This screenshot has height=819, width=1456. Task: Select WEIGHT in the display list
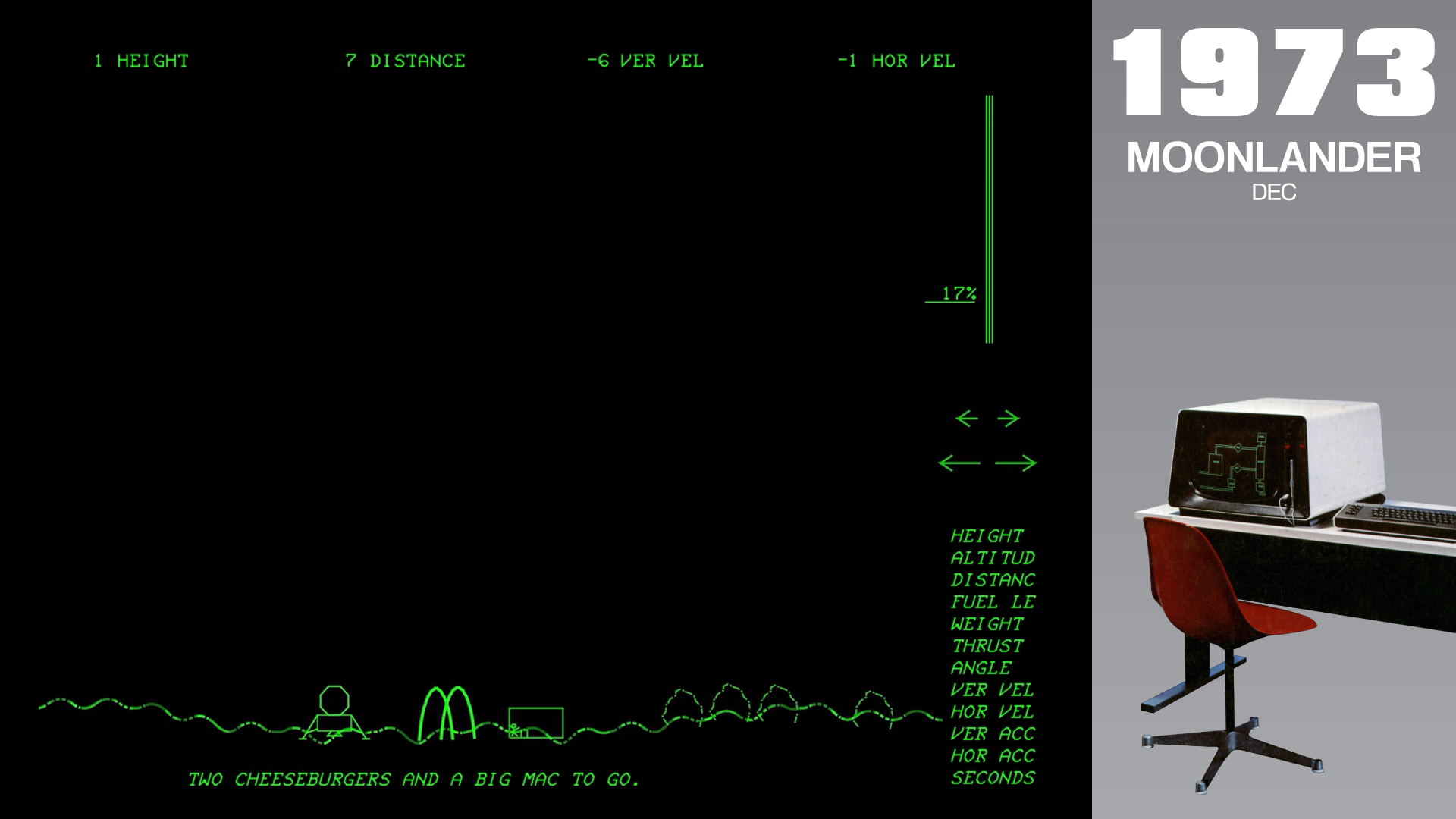987,624
